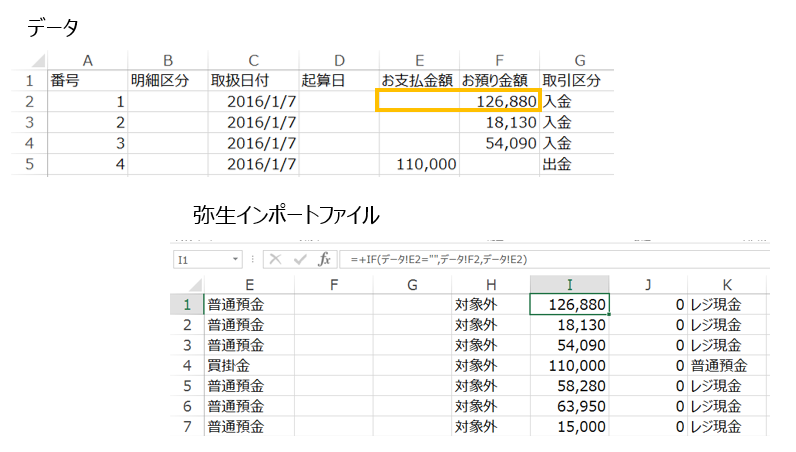Click the cancel X icon in formula bar

(276, 260)
